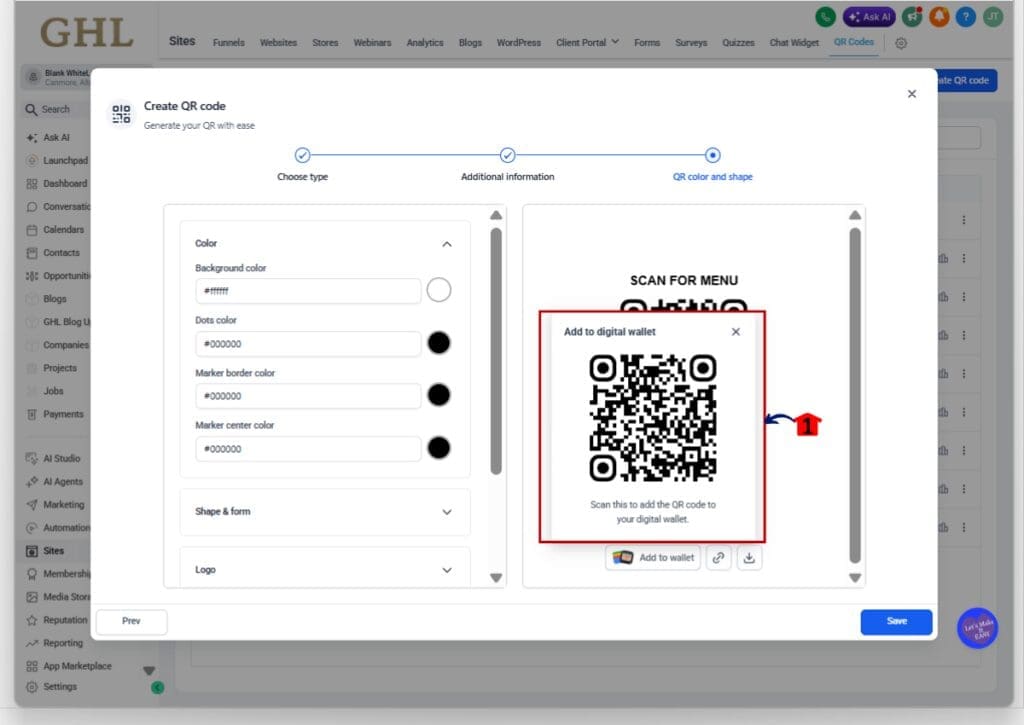Viewport: 1024px width, 725px height.
Task: Open Settings in the sidebar
Action: click(x=52, y=687)
